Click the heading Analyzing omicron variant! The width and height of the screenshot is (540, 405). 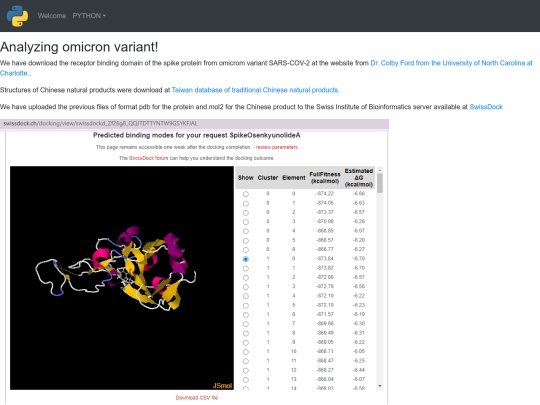tap(79, 47)
